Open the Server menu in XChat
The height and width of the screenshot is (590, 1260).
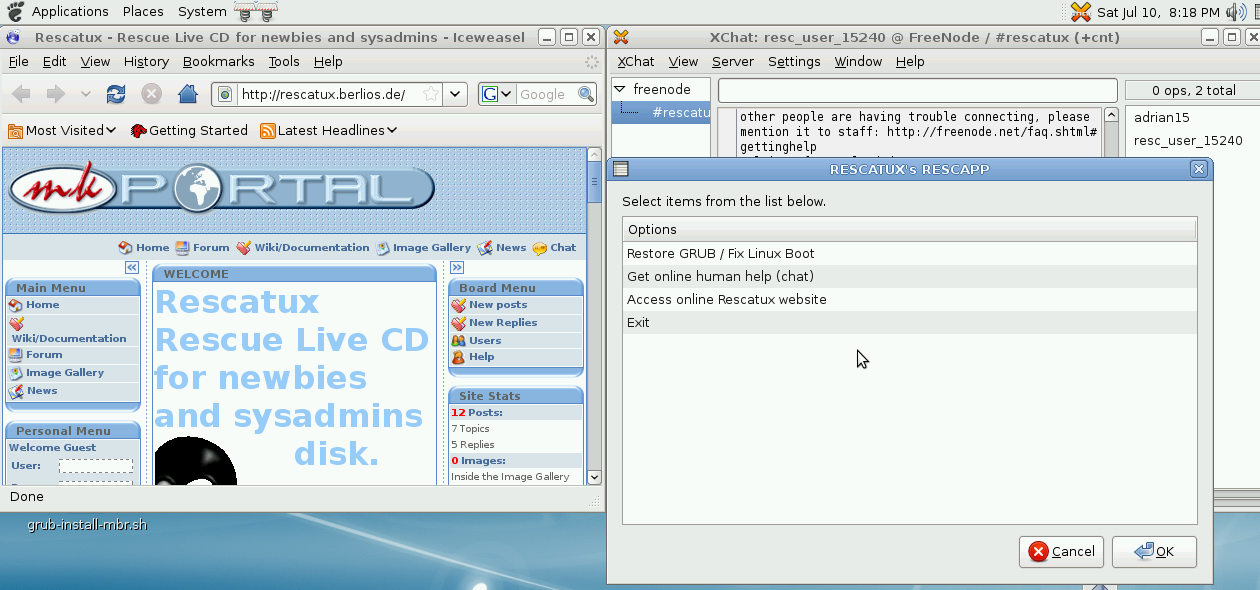pos(732,62)
